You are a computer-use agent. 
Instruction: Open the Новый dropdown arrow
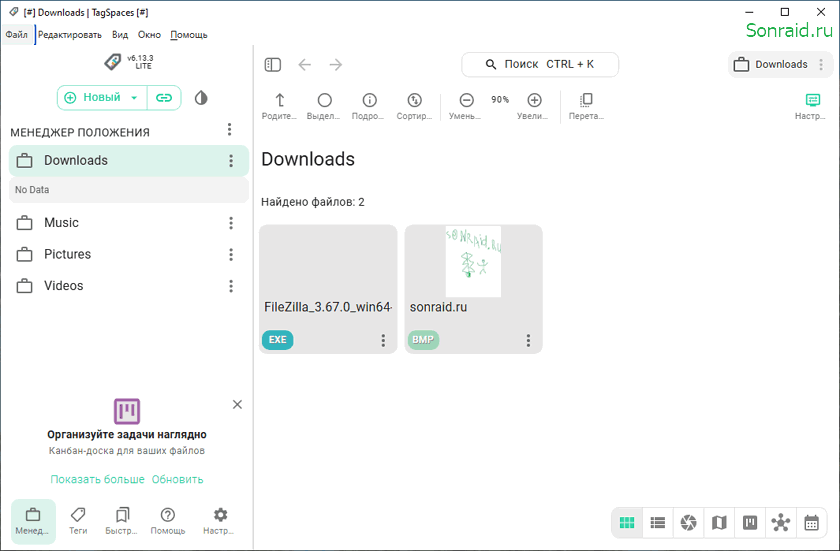pyautogui.click(x=134, y=98)
